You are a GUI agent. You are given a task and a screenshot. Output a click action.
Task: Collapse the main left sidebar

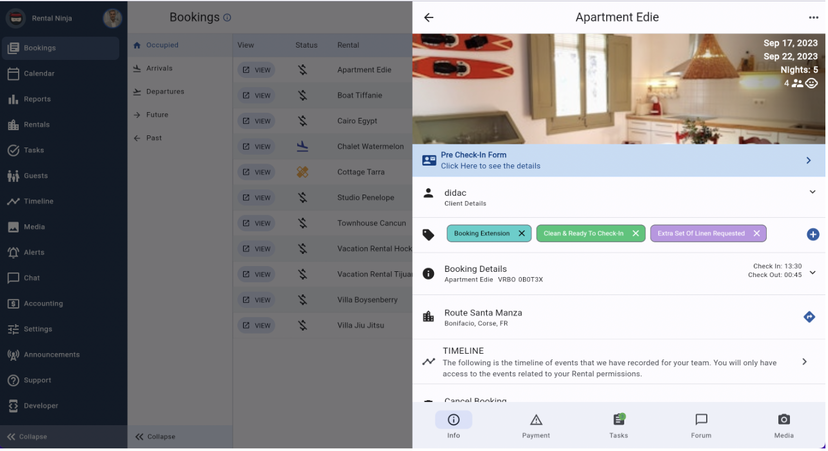click(x=27, y=437)
